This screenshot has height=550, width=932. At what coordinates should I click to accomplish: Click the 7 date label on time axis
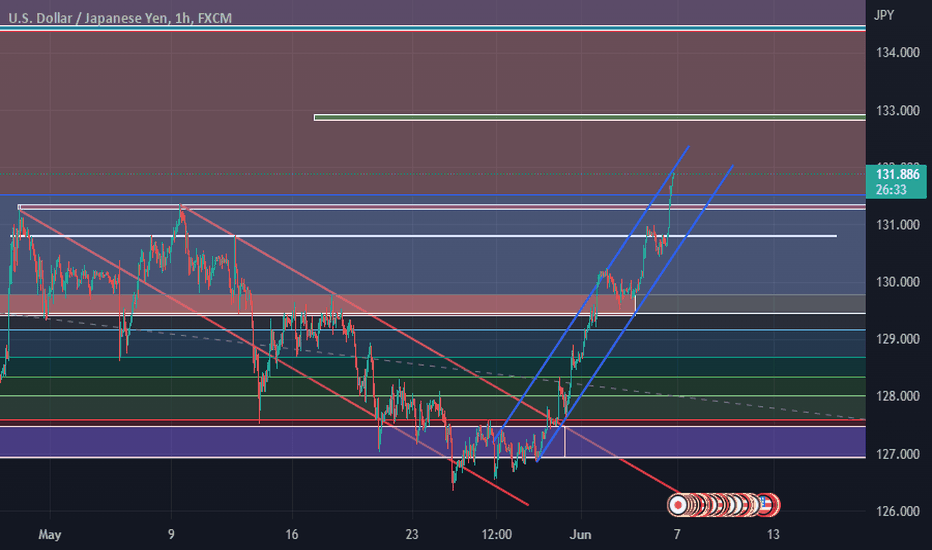(676, 535)
